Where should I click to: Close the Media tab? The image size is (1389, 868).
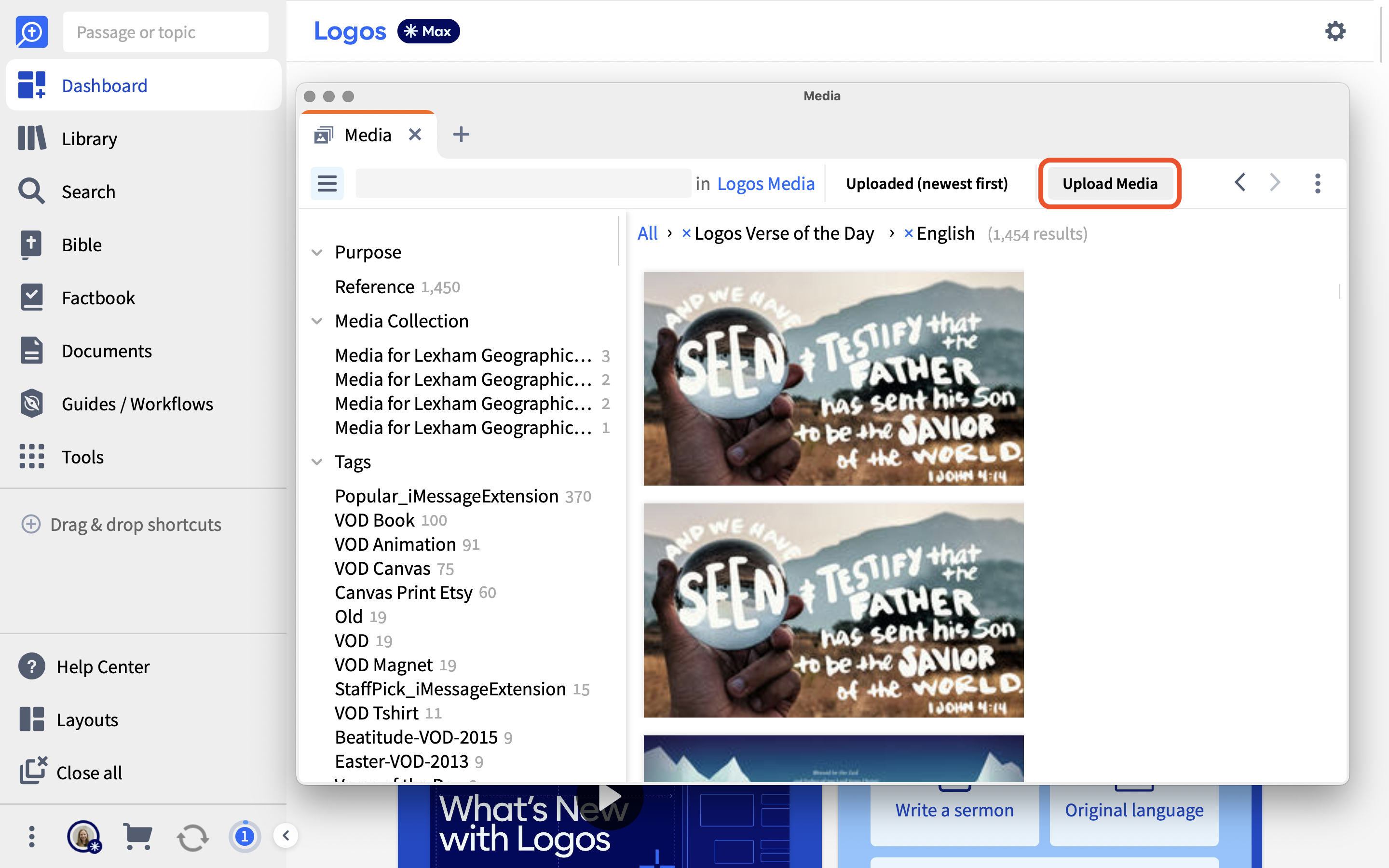click(415, 135)
